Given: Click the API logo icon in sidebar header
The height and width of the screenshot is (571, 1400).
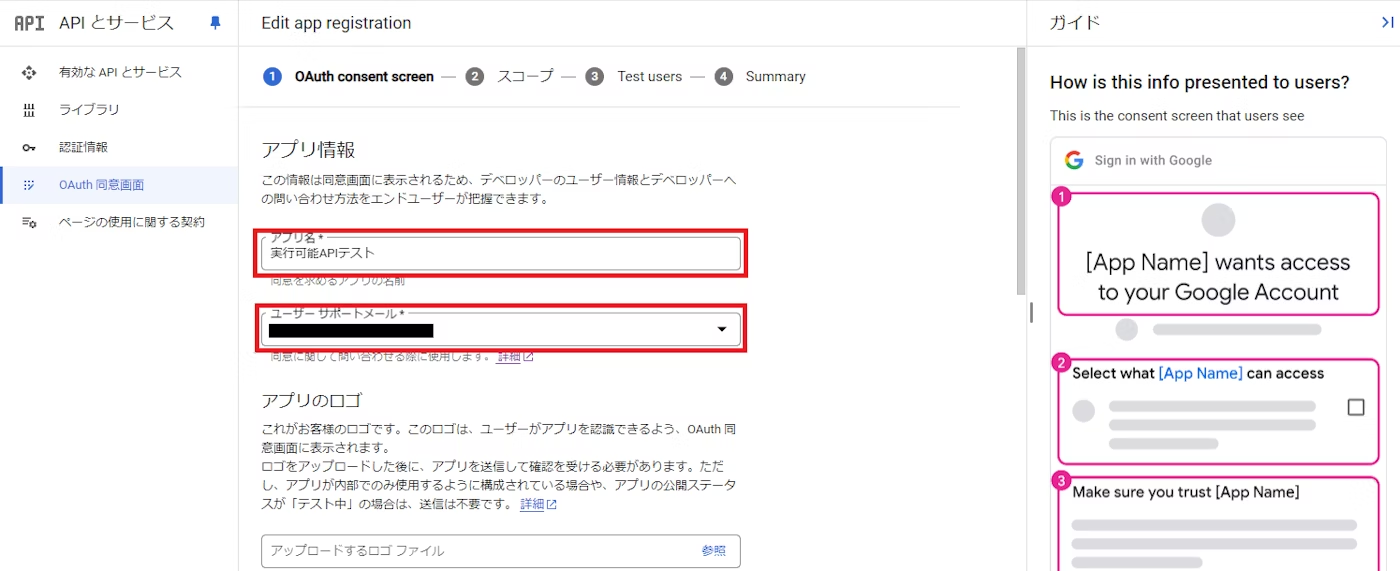Looking at the screenshot, I should point(29,23).
